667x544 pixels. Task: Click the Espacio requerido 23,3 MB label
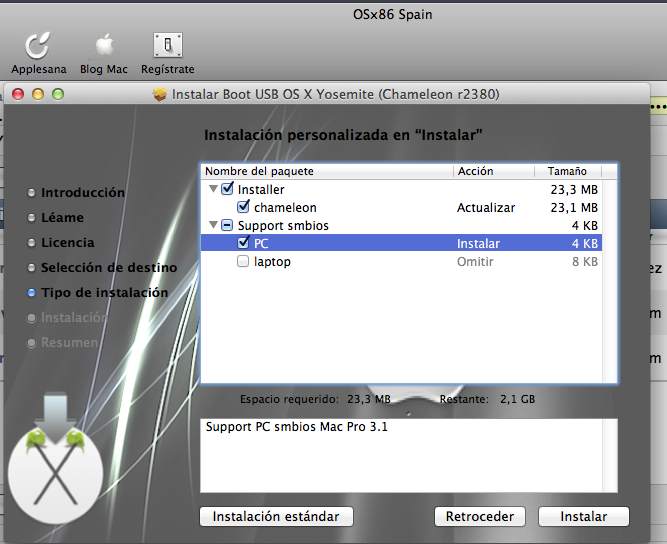coord(315,399)
